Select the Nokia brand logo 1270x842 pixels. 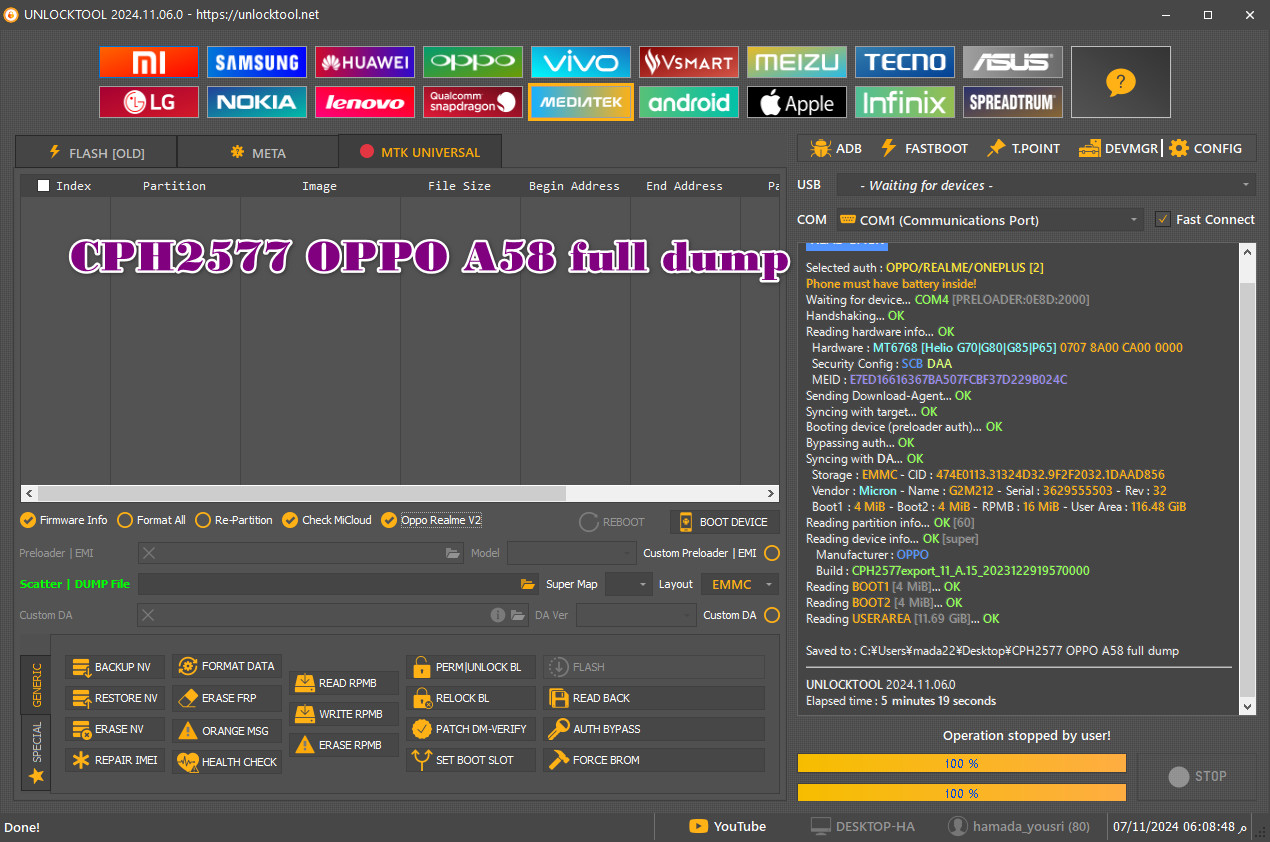[x=257, y=102]
